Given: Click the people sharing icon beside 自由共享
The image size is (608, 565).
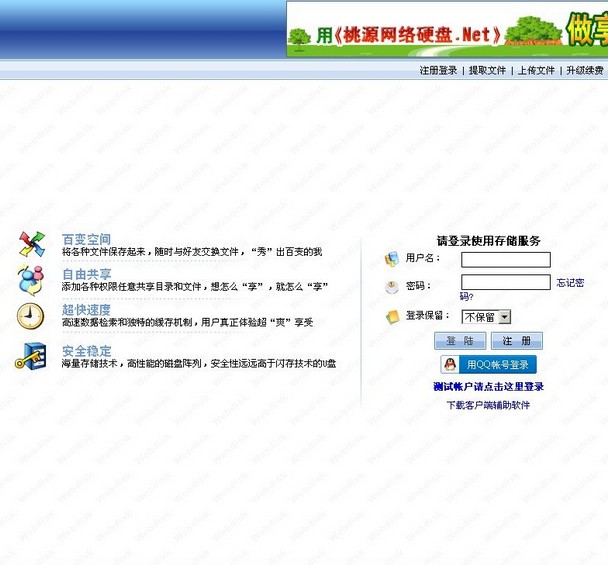Looking at the screenshot, I should point(30,280).
